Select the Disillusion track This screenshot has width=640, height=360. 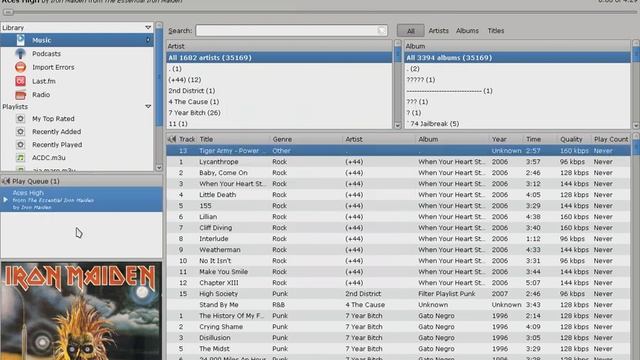click(398, 338)
